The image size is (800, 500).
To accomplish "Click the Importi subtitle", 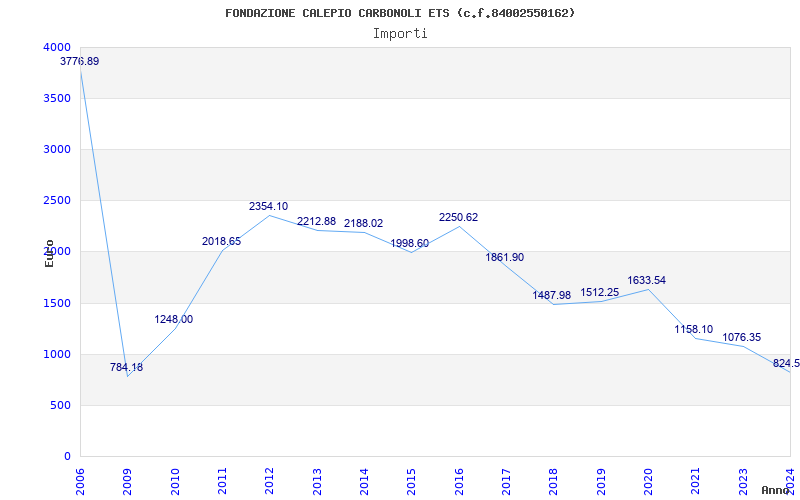I will click(x=400, y=34).
